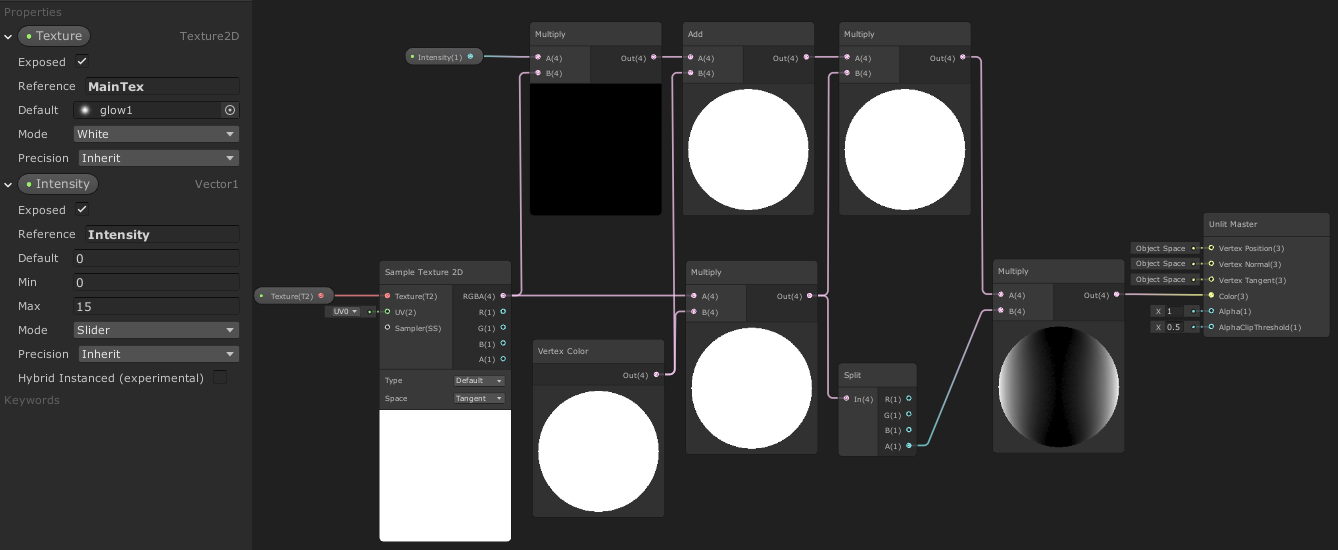
Task: Click the Reference field containing Intensity
Action: coord(162,234)
